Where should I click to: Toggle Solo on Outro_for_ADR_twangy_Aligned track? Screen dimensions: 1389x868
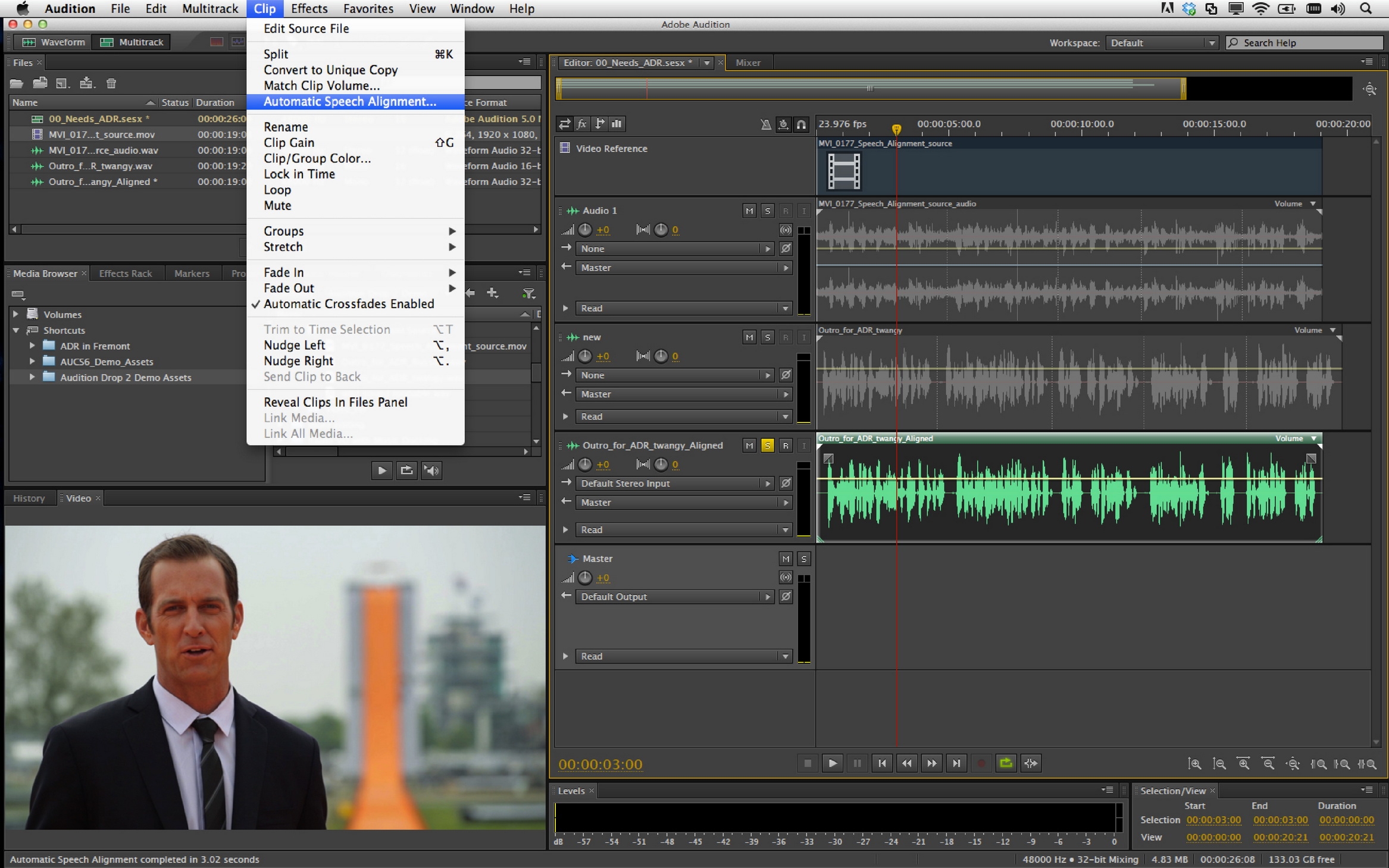point(767,446)
